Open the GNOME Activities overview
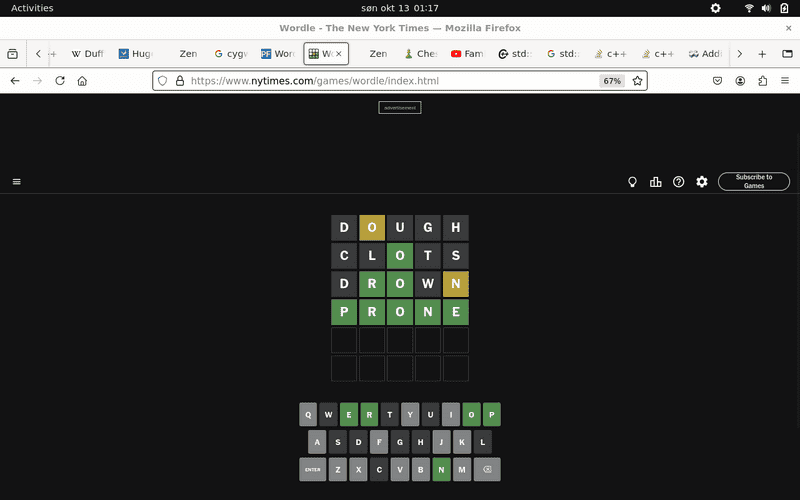This screenshot has height=500, width=800. click(x=32, y=8)
